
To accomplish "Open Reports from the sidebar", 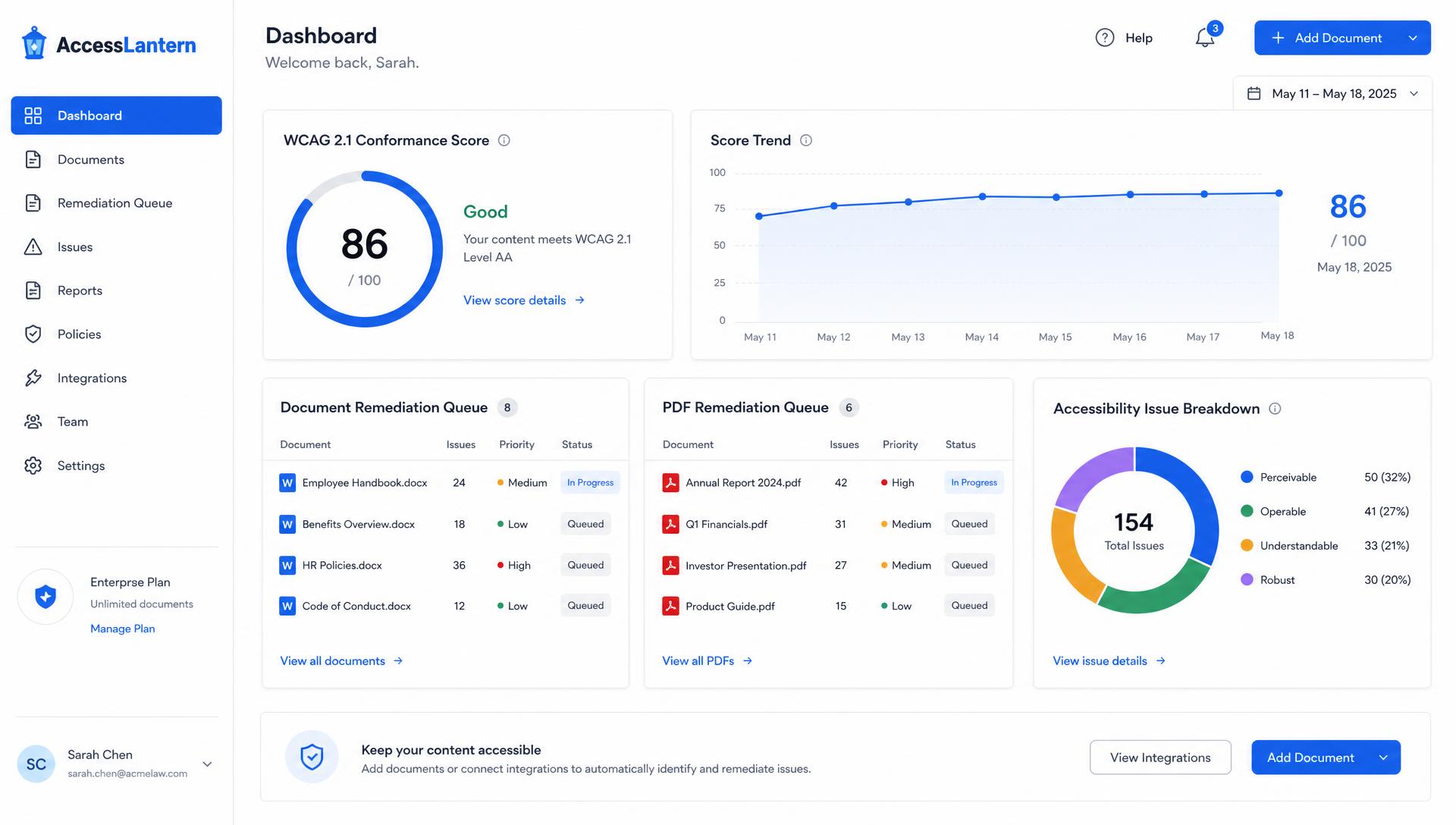I will [x=117, y=290].
